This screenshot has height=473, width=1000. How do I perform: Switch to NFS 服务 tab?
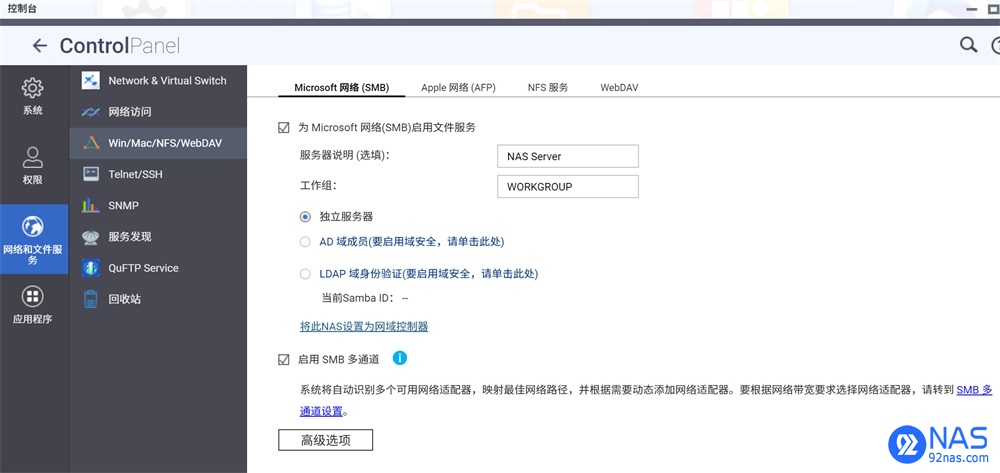(548, 87)
